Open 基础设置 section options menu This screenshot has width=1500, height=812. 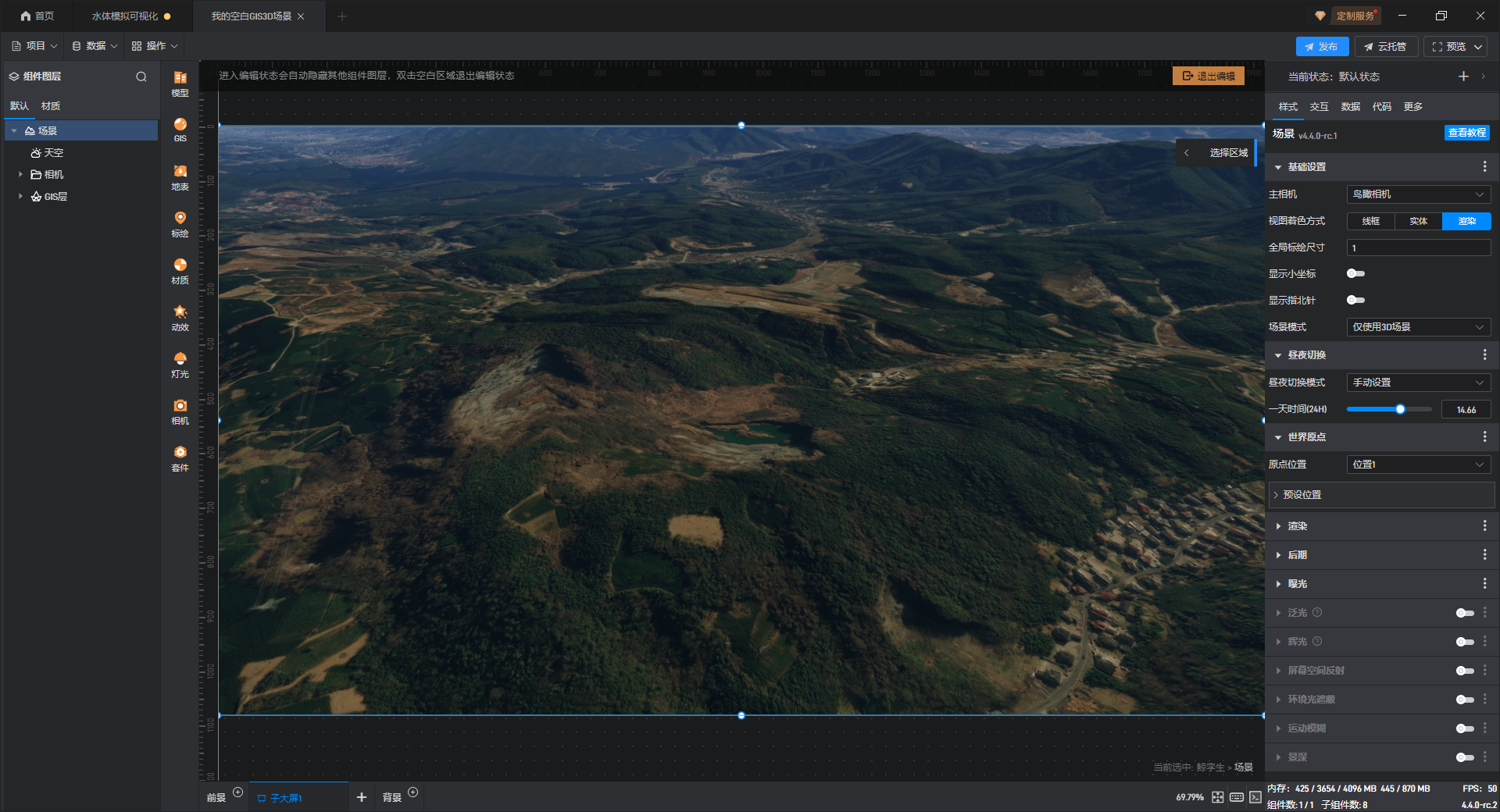[1484, 167]
